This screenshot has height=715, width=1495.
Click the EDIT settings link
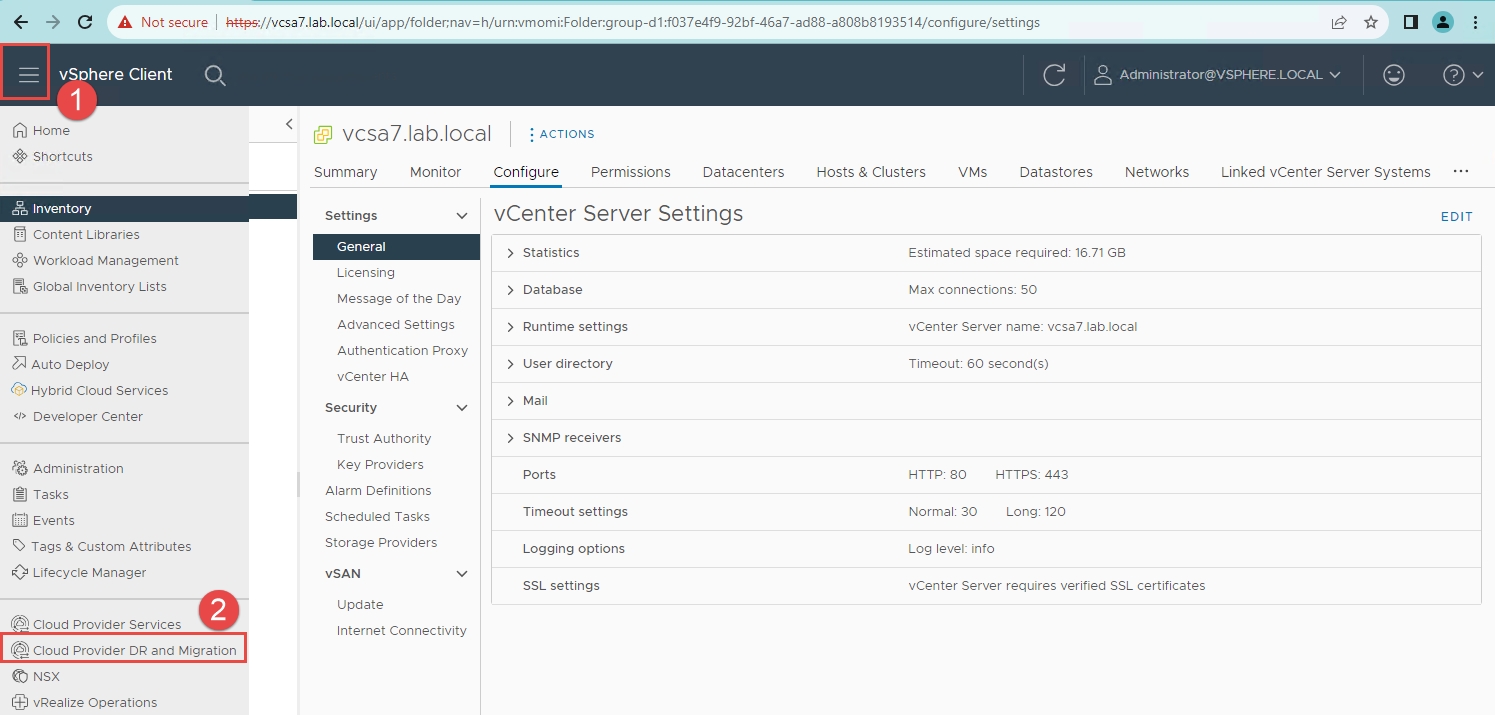(x=1456, y=217)
